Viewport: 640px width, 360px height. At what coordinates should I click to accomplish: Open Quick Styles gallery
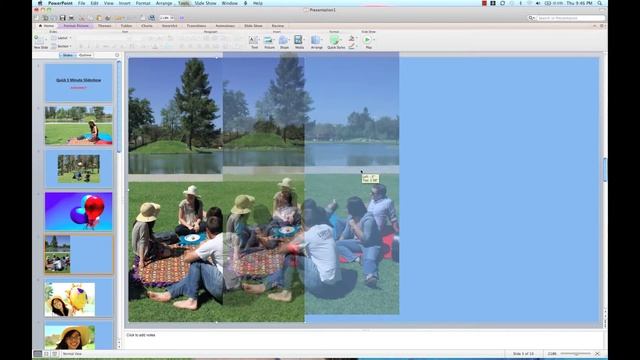pos(336,42)
